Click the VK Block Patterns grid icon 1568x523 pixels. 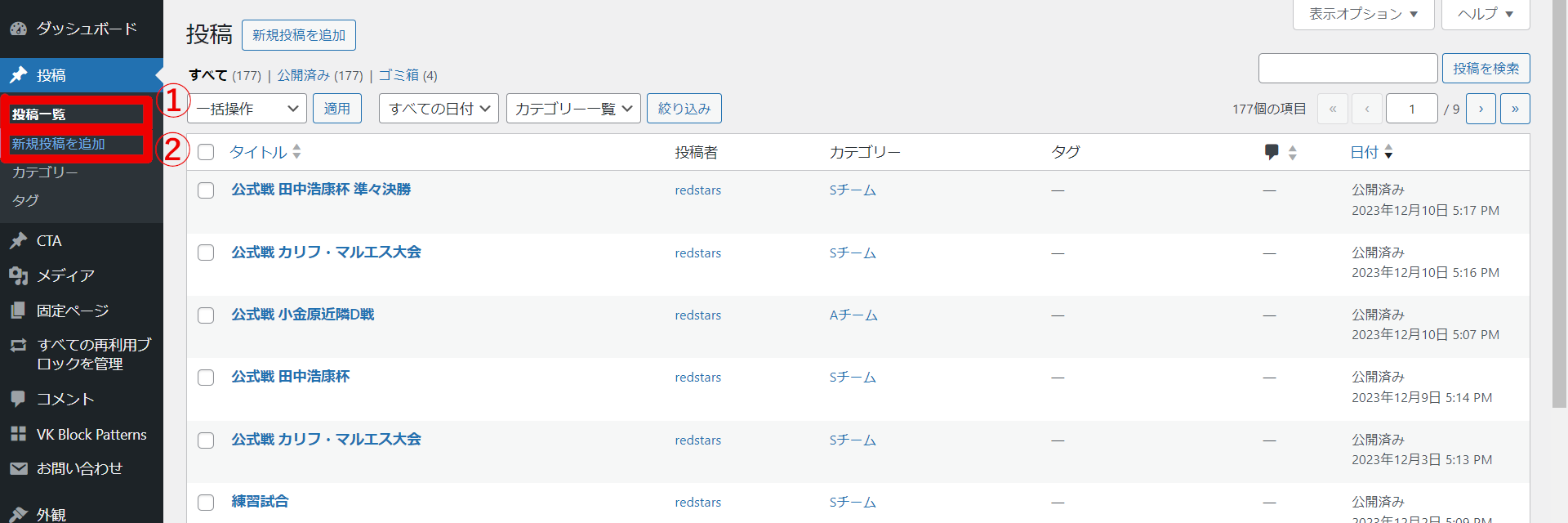18,434
